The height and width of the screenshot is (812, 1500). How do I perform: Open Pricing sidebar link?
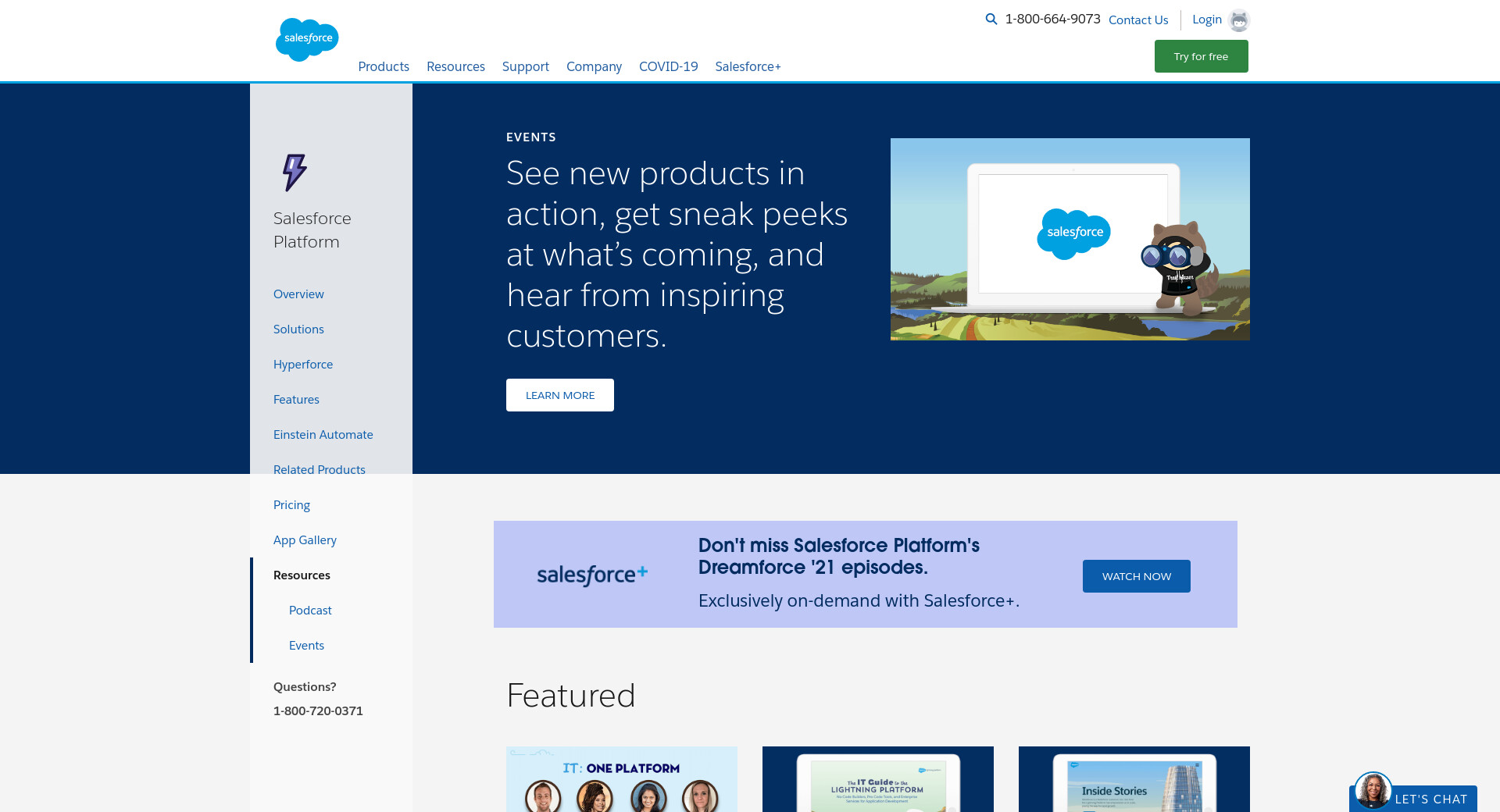(291, 504)
